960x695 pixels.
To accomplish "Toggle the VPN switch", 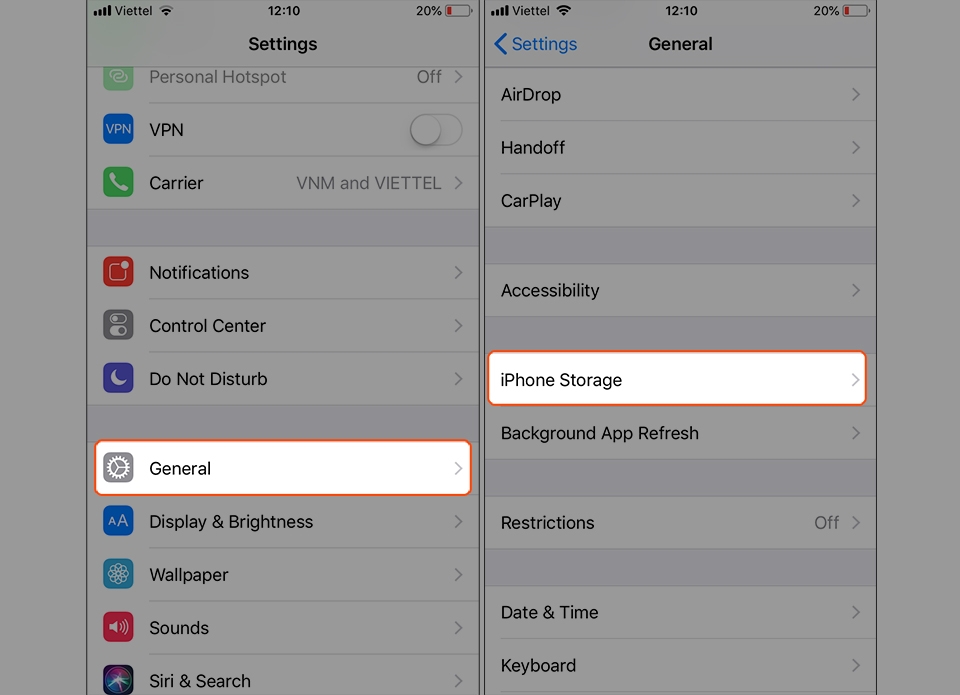I will [436, 130].
